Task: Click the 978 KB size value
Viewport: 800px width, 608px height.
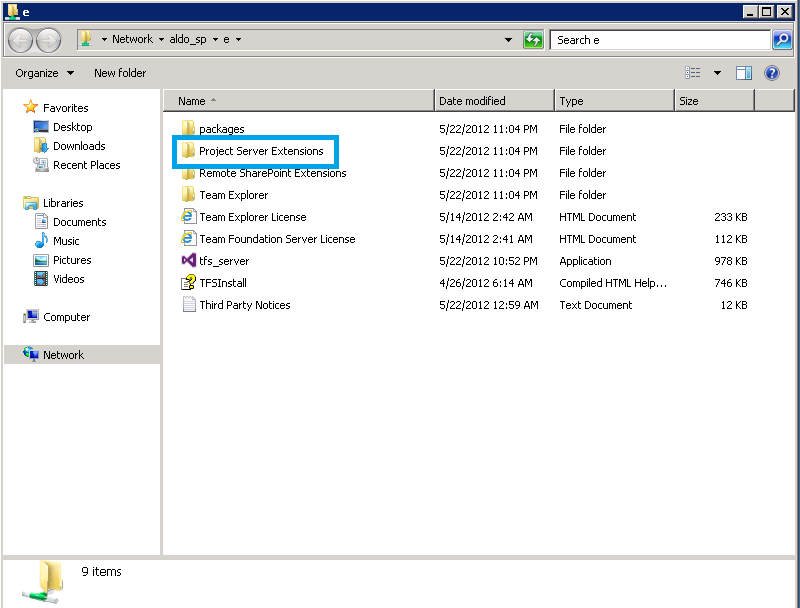Action: [731, 261]
